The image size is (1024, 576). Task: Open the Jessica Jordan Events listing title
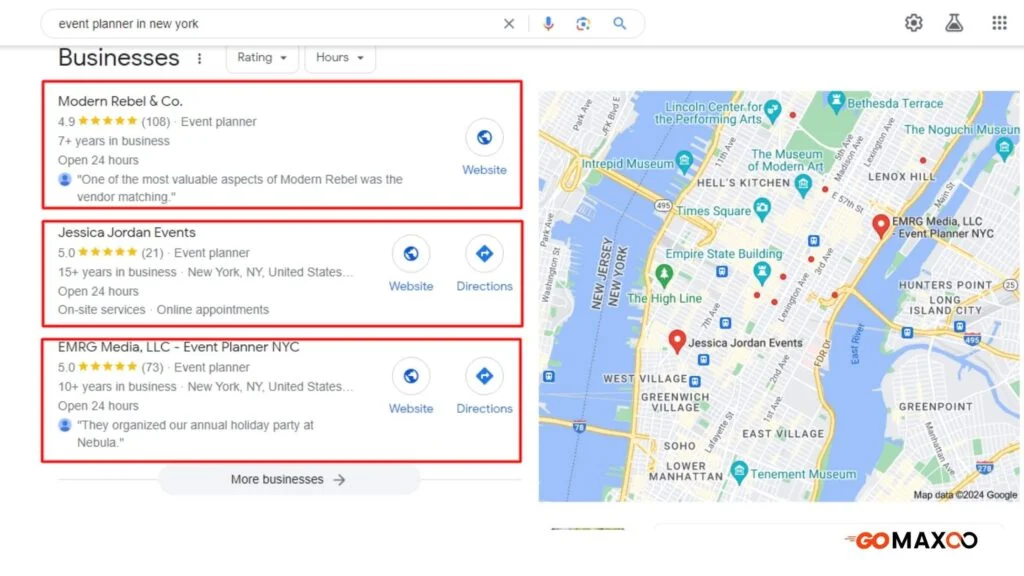tap(127, 232)
